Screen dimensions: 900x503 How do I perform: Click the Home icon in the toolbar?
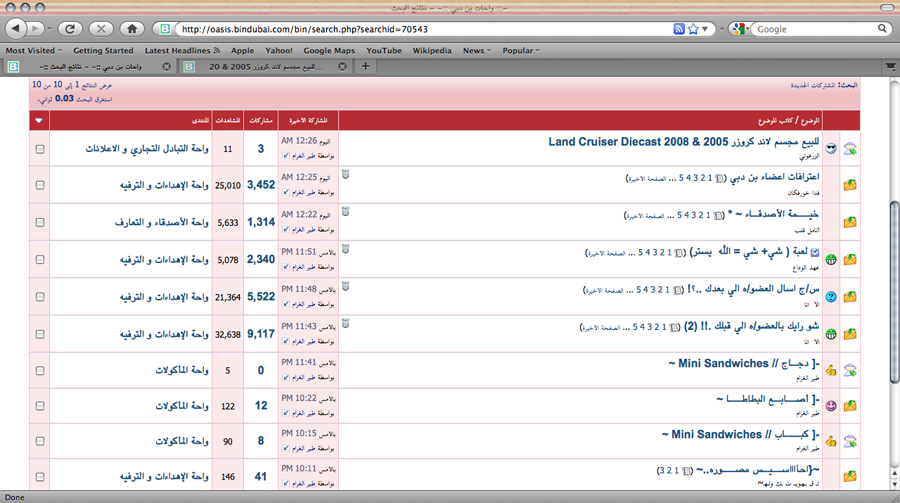tap(133, 29)
